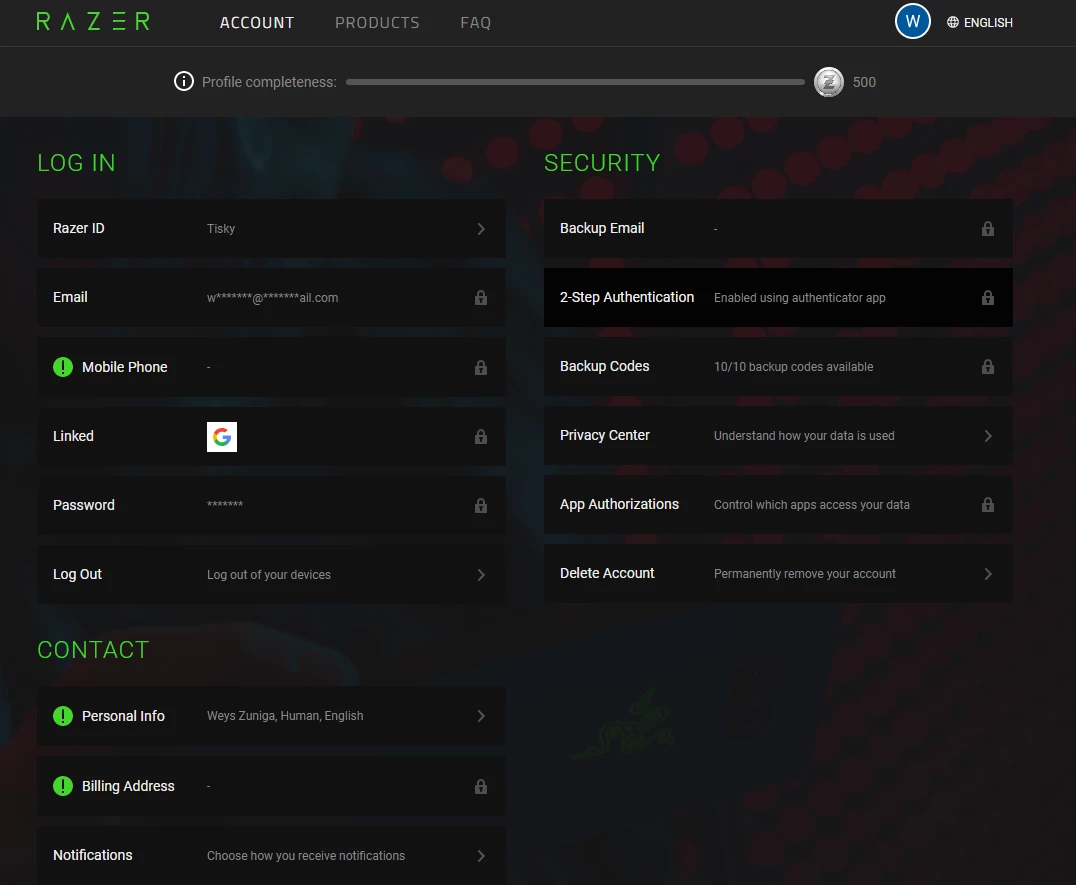The width and height of the screenshot is (1076, 885).
Task: Click the 'Tisky' Razer ID value
Action: click(221, 228)
